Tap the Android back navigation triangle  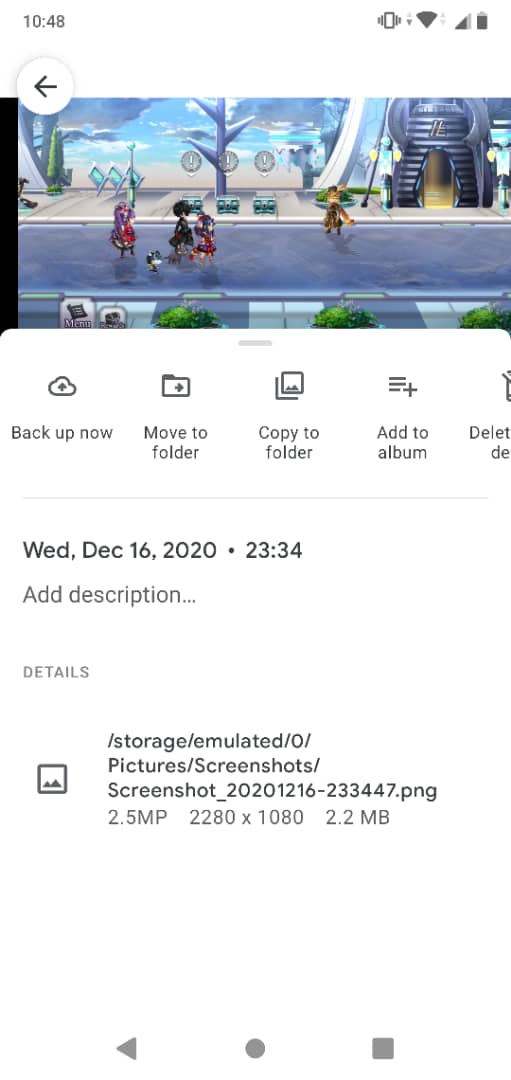click(x=127, y=1048)
